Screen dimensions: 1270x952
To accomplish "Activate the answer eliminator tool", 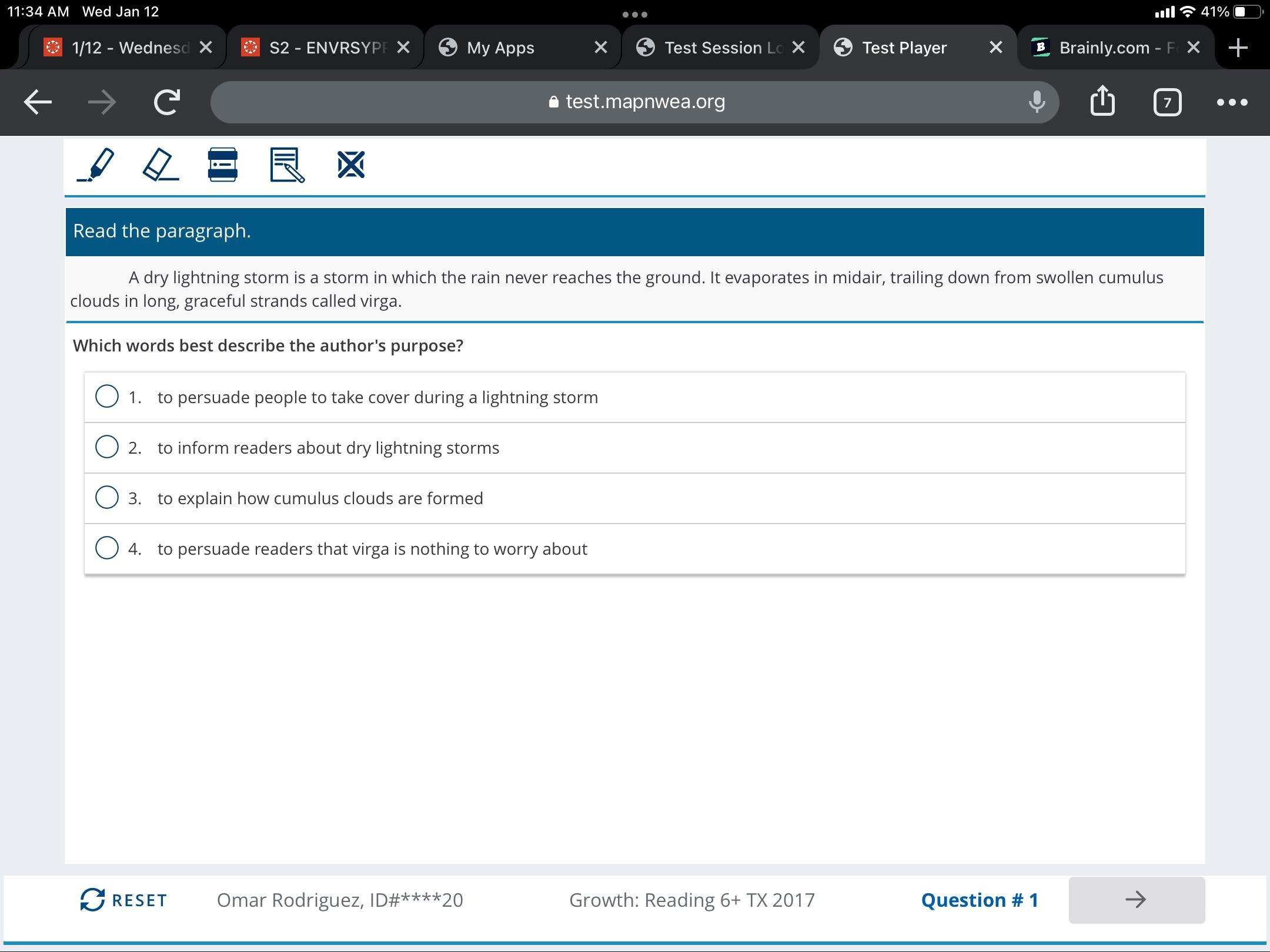I will 351,165.
